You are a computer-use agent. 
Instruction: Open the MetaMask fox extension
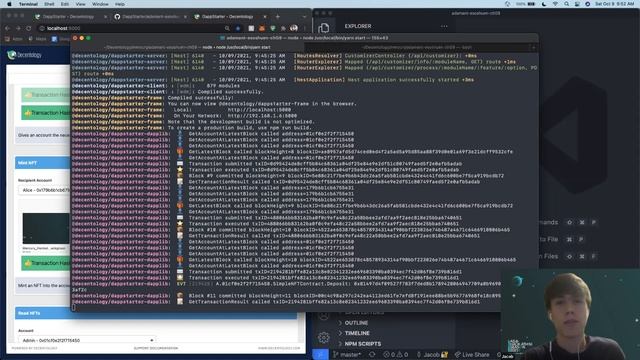pyautogui.click(x=262, y=28)
